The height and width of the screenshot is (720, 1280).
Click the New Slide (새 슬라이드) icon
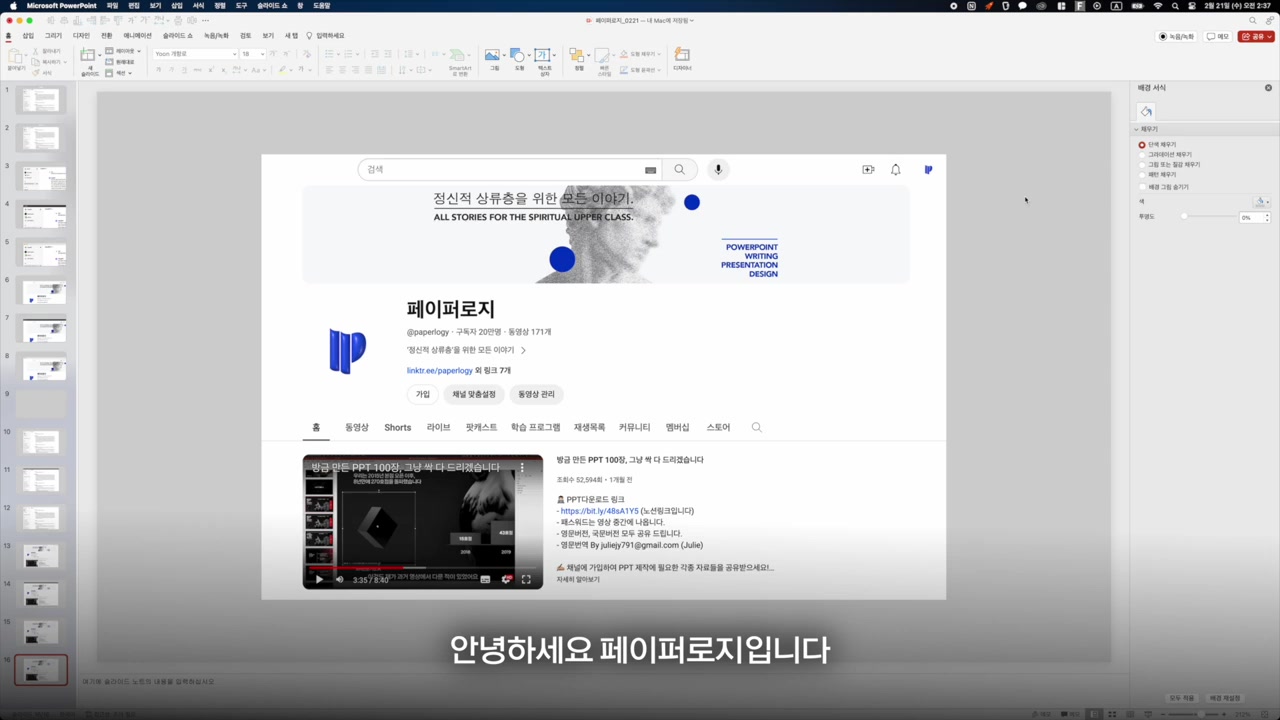pyautogui.click(x=88, y=57)
